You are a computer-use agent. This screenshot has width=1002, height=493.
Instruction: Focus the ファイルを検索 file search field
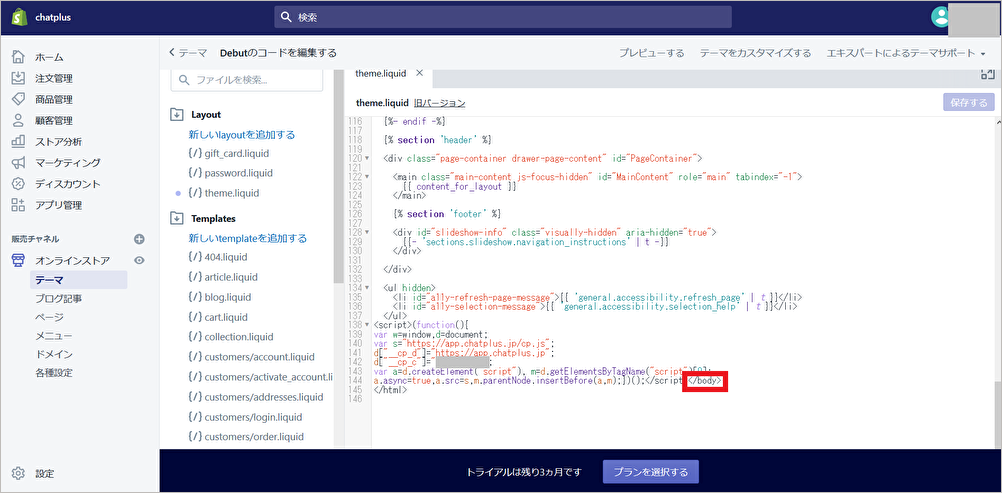pyautogui.click(x=247, y=81)
